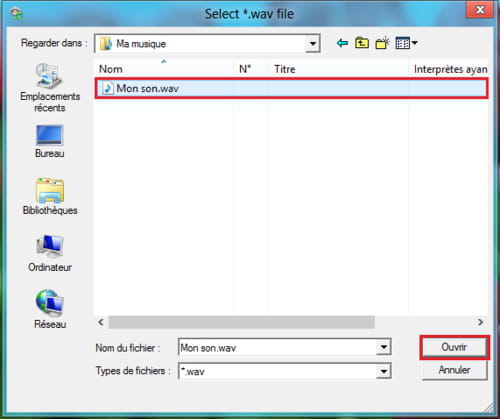Create a new folder

point(382,43)
